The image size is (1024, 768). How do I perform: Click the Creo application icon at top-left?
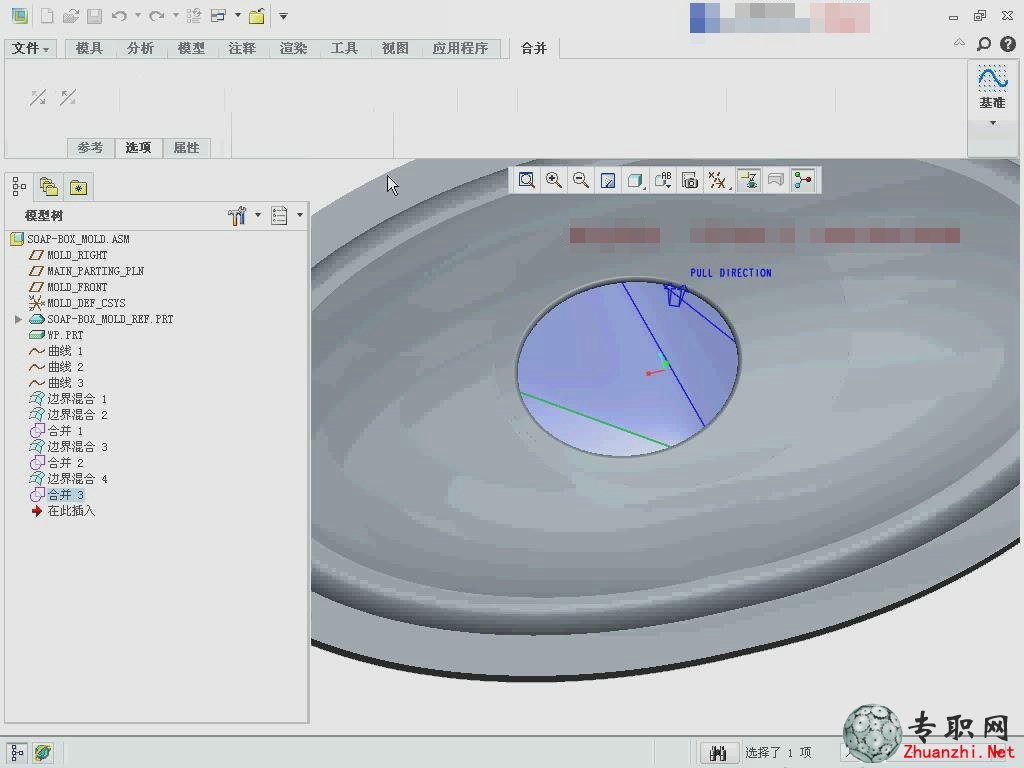point(20,16)
